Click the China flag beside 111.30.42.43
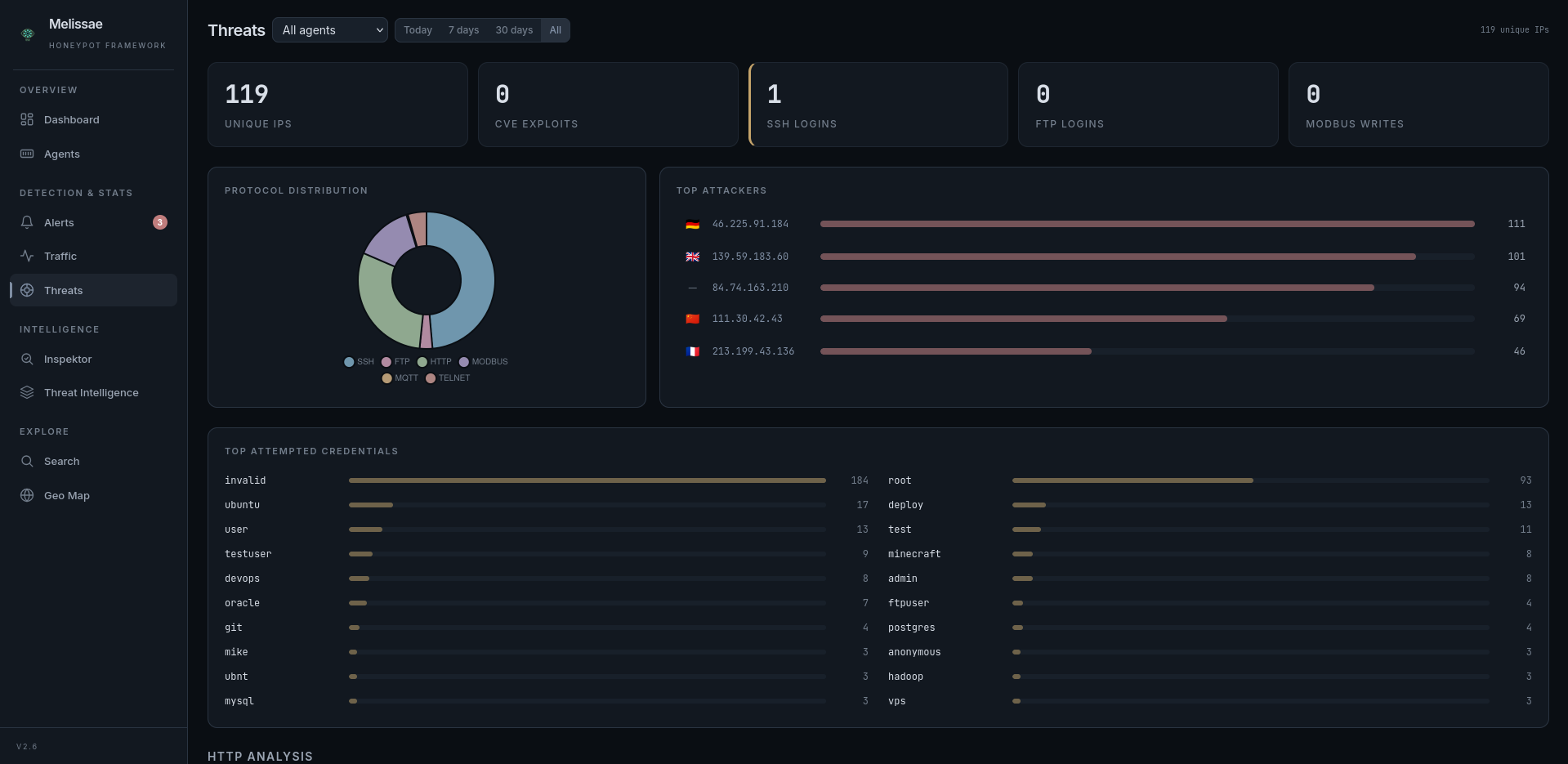The image size is (1568, 764). (692, 319)
